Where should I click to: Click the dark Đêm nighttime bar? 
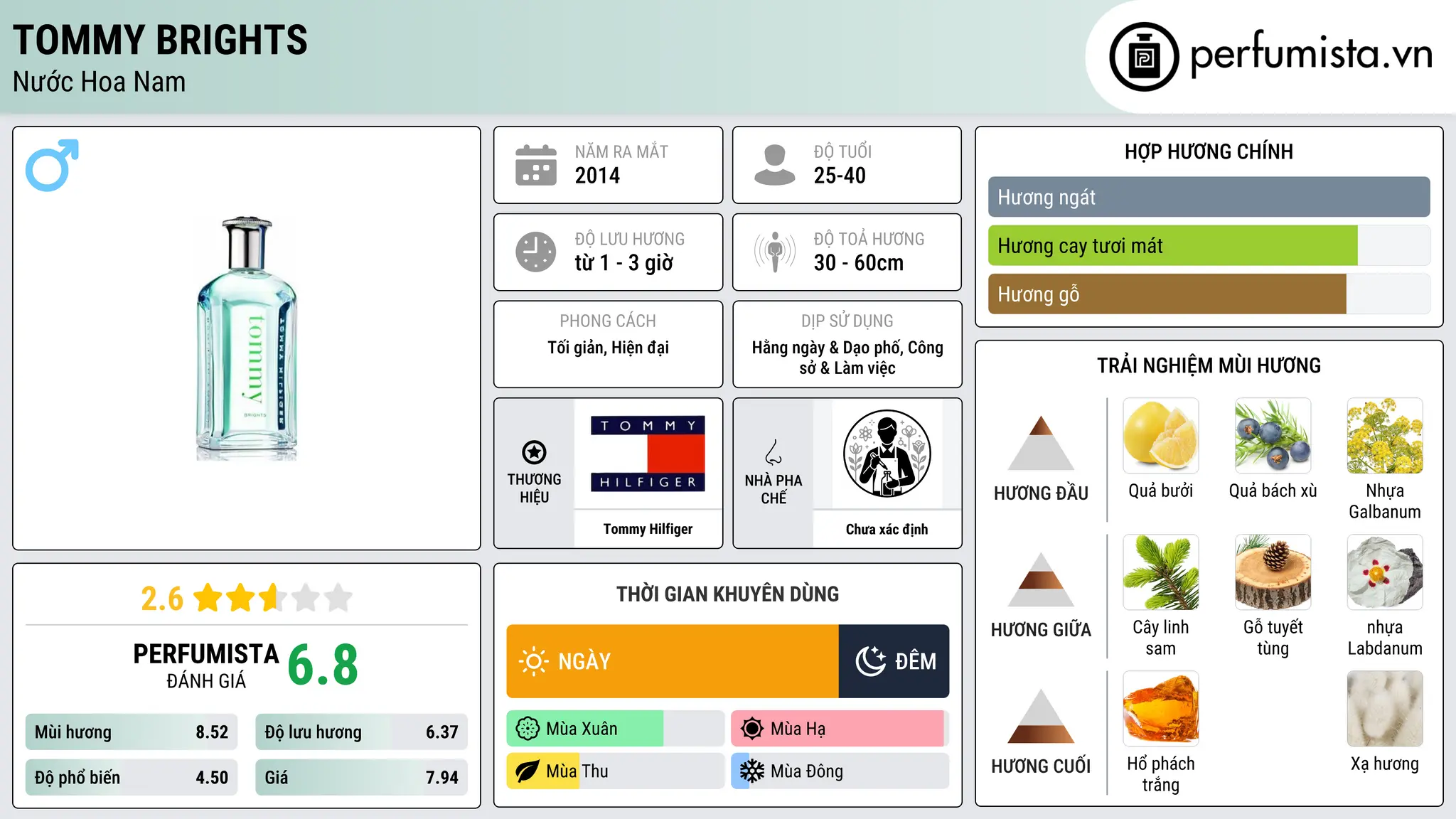(x=894, y=661)
